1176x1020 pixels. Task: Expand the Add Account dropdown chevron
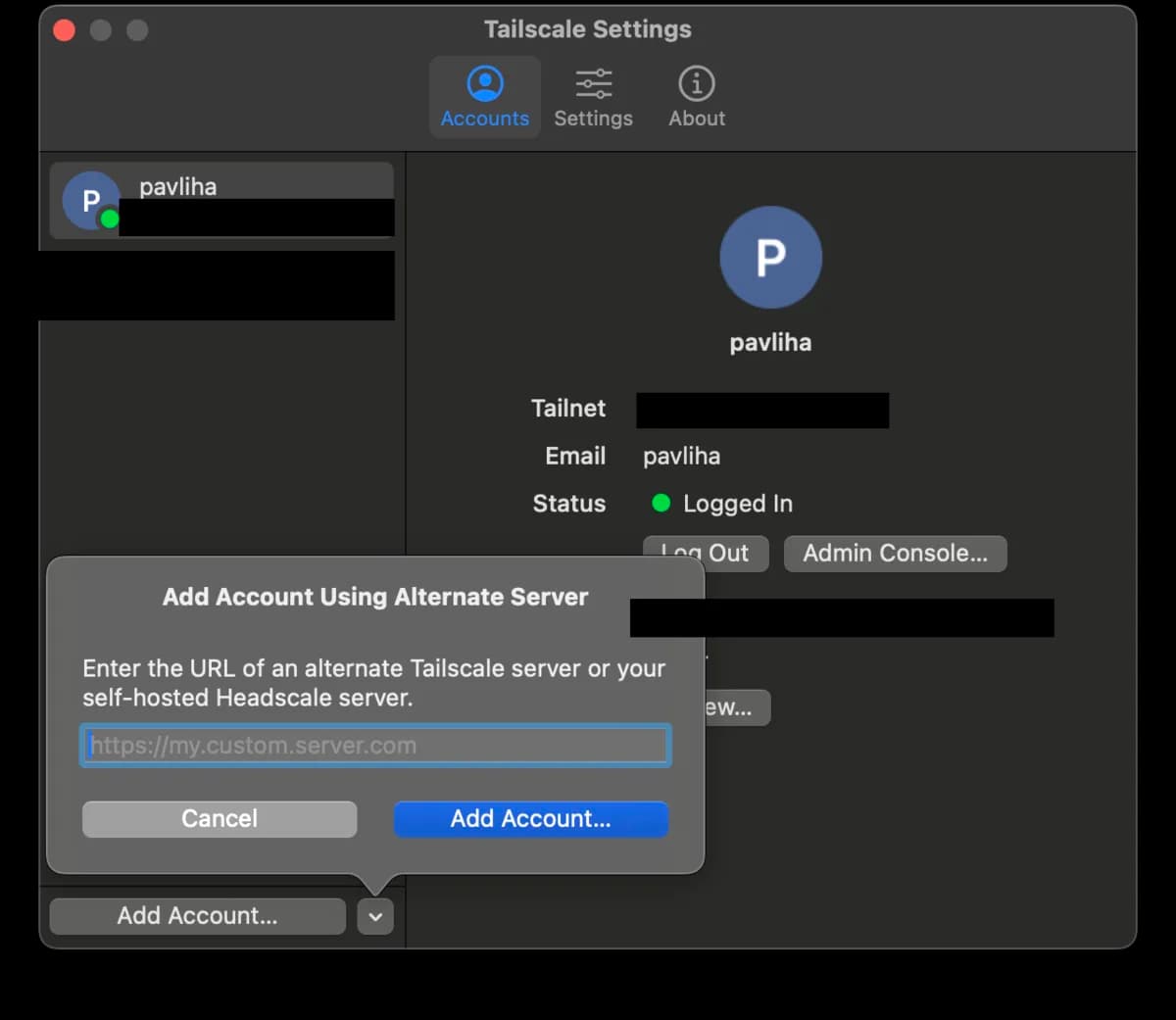(x=375, y=917)
